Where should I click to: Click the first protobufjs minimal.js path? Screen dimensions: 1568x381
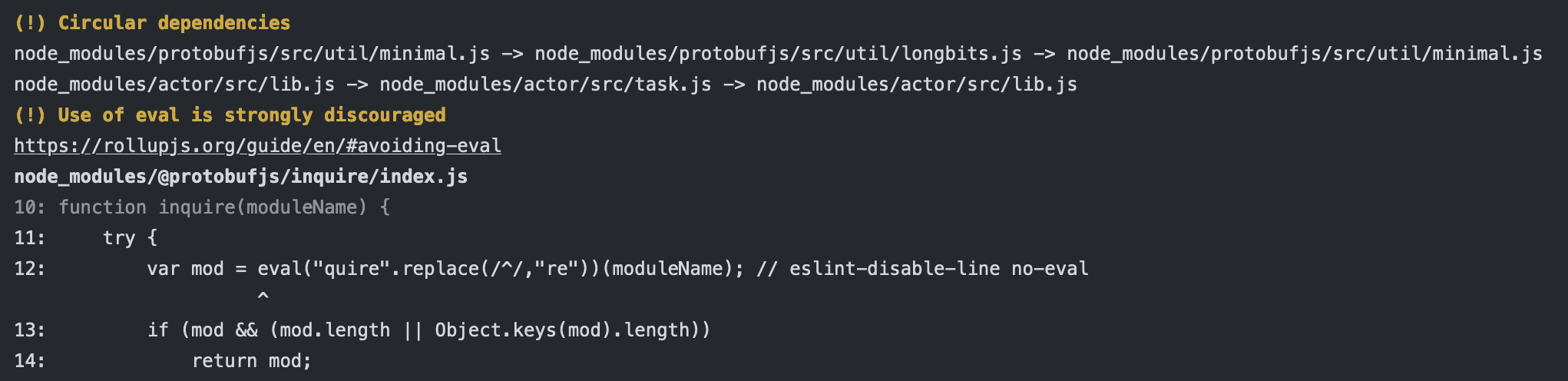pyautogui.click(x=252, y=54)
